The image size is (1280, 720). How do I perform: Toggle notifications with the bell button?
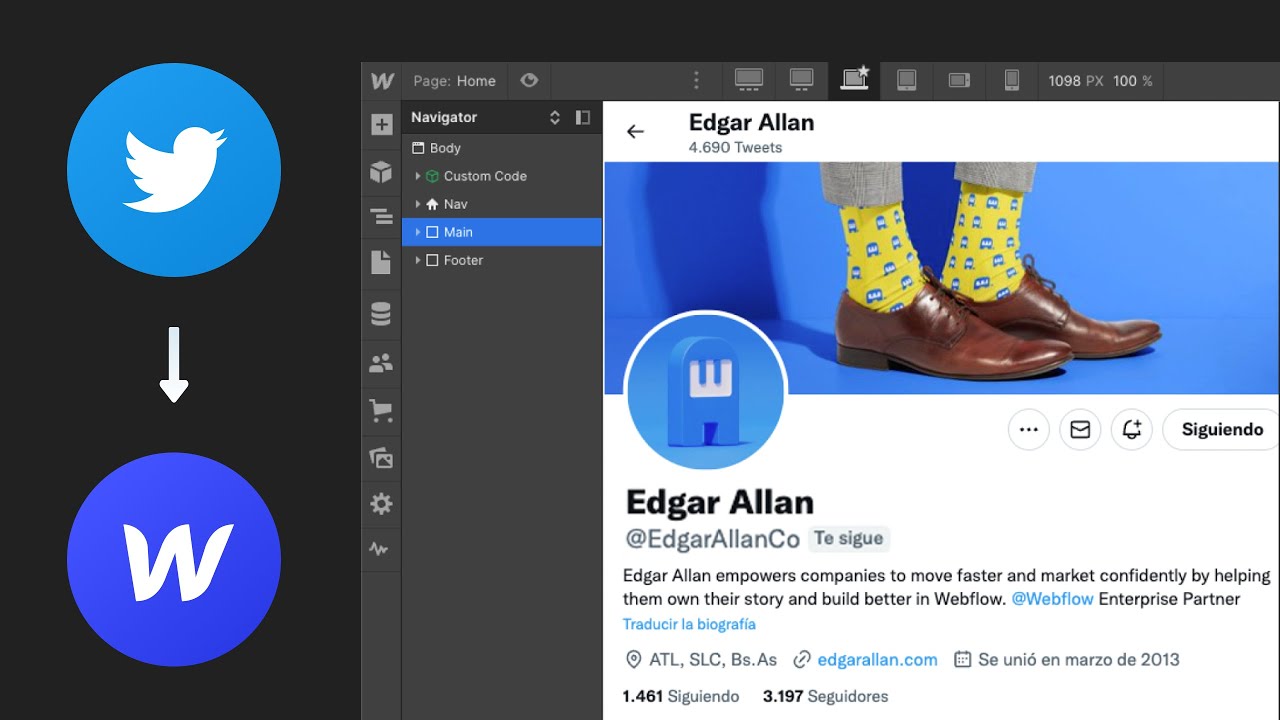(1132, 430)
